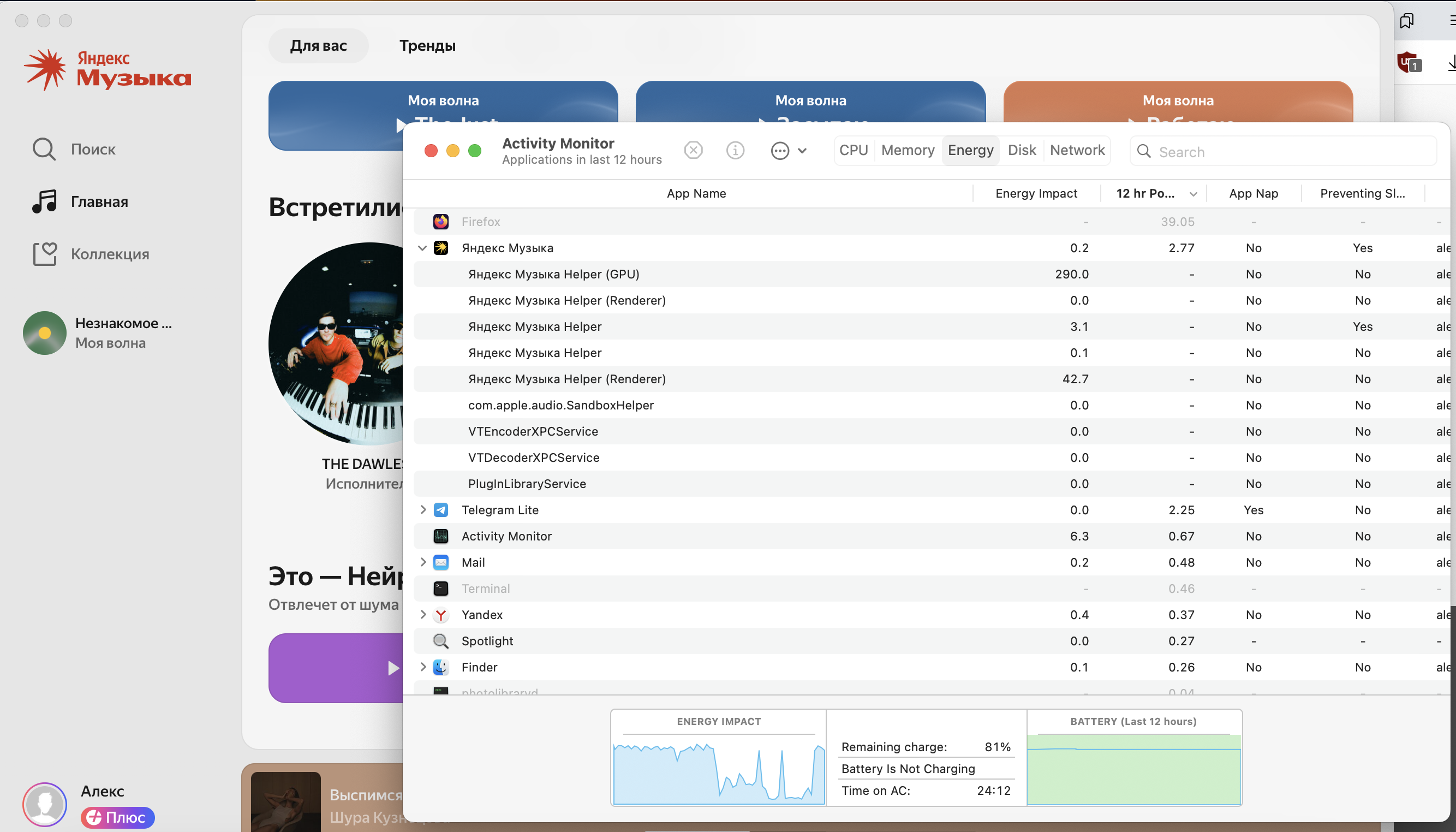Click the now-playing Незнакомое cover thumbnail
The image size is (1456, 832).
(45, 333)
